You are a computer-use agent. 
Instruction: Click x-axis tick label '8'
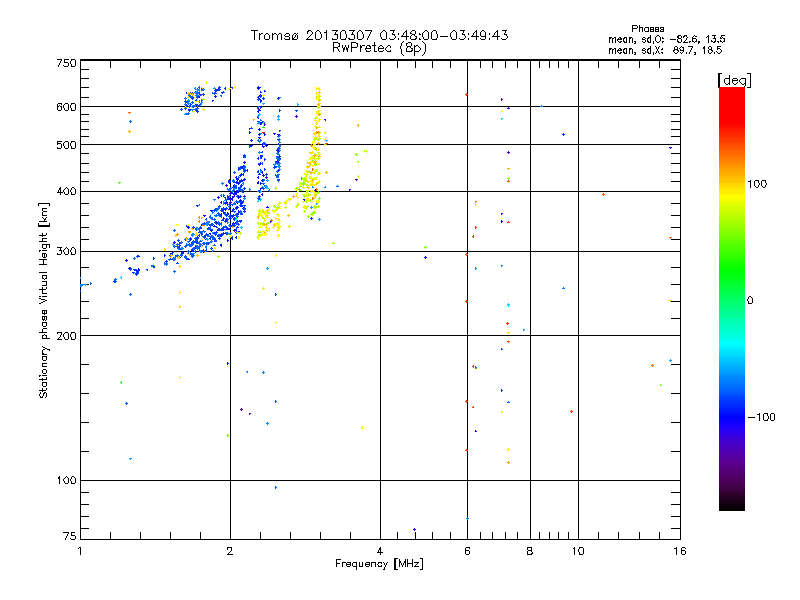point(530,551)
